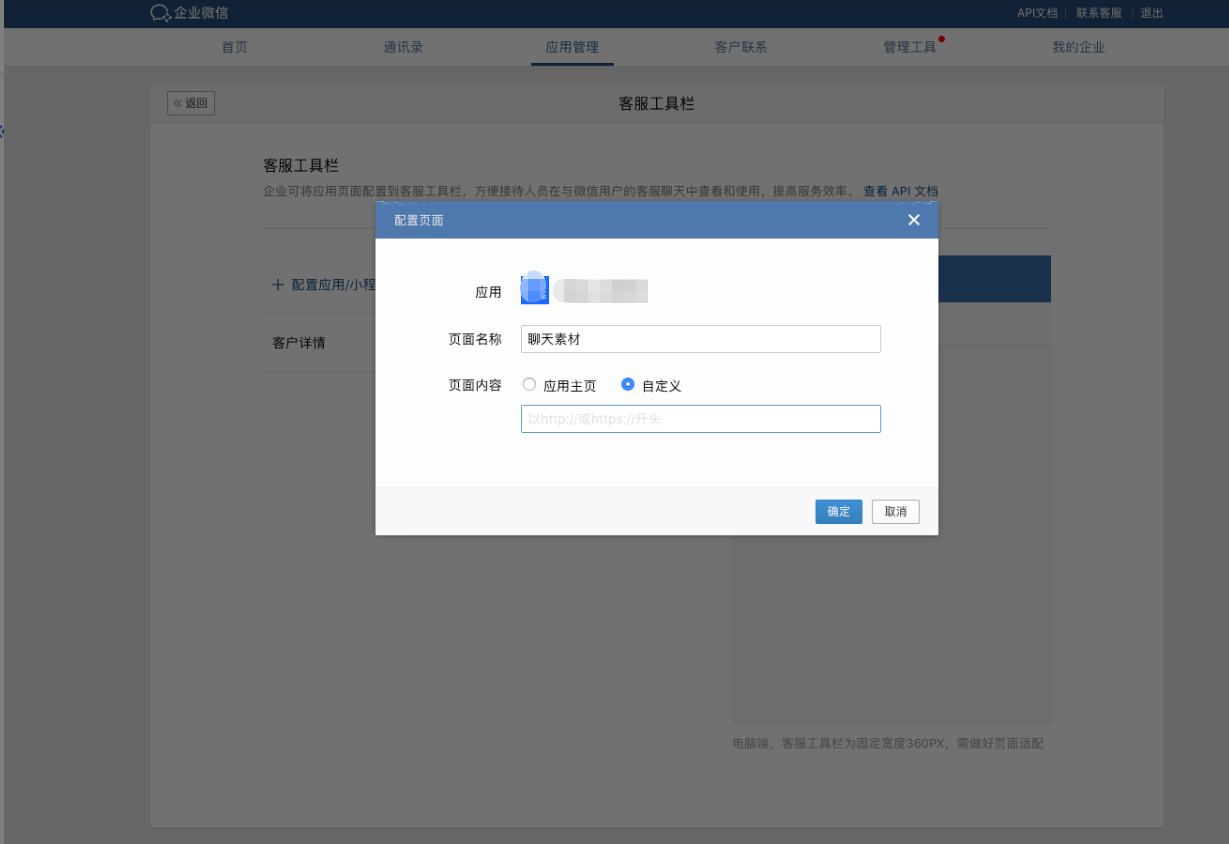1229x844 pixels.
Task: Open 客户联系 navigation tab
Action: [x=741, y=47]
